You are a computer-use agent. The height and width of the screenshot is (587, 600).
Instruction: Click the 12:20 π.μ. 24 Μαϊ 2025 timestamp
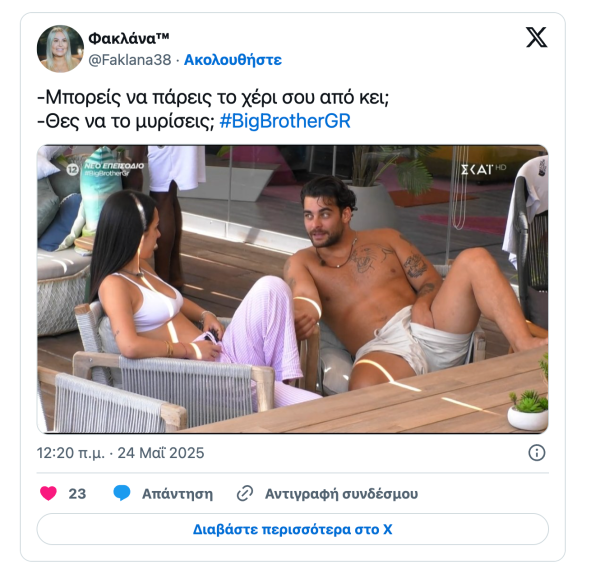coord(121,453)
